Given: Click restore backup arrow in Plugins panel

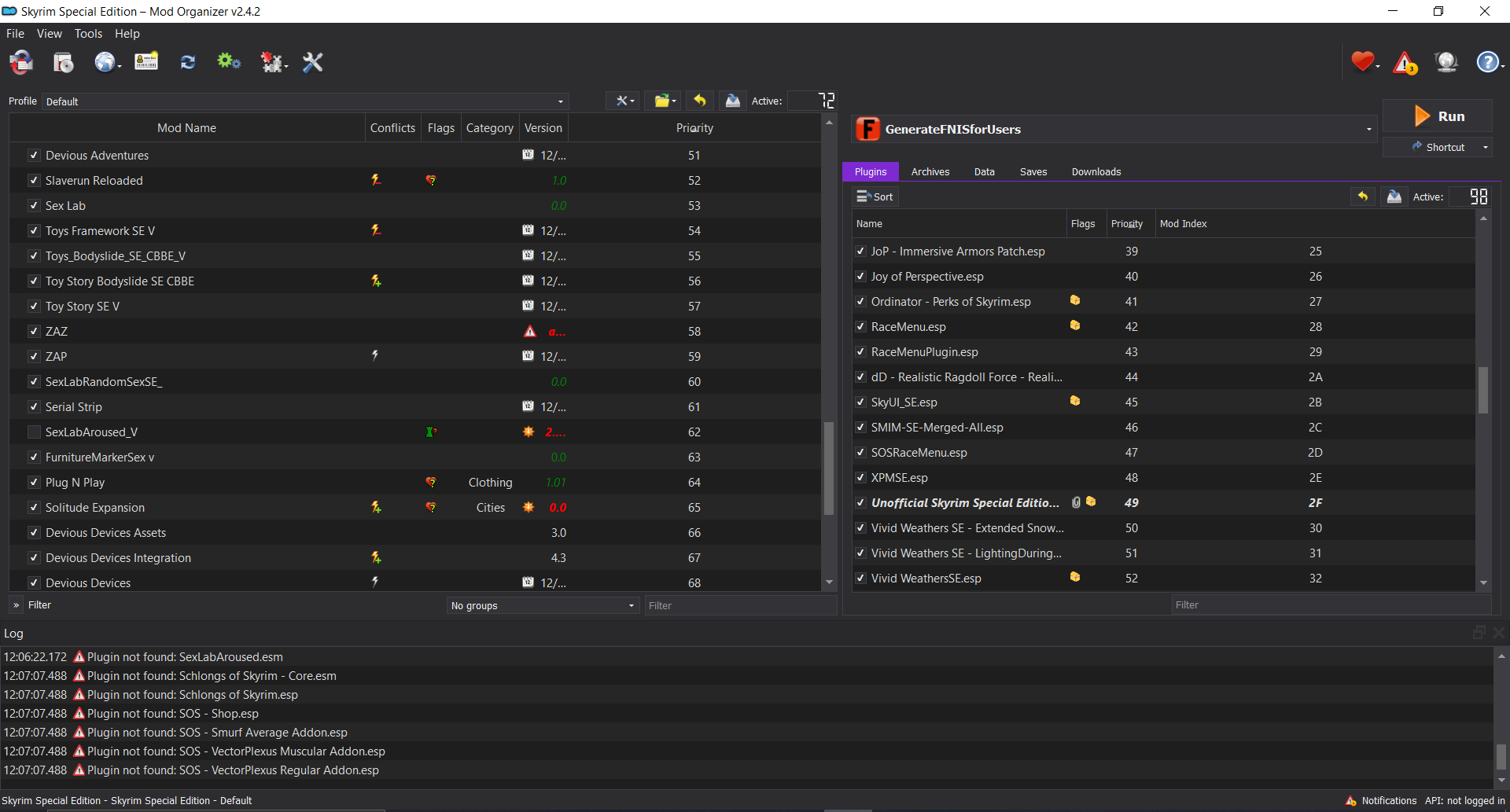Looking at the screenshot, I should [x=1363, y=197].
